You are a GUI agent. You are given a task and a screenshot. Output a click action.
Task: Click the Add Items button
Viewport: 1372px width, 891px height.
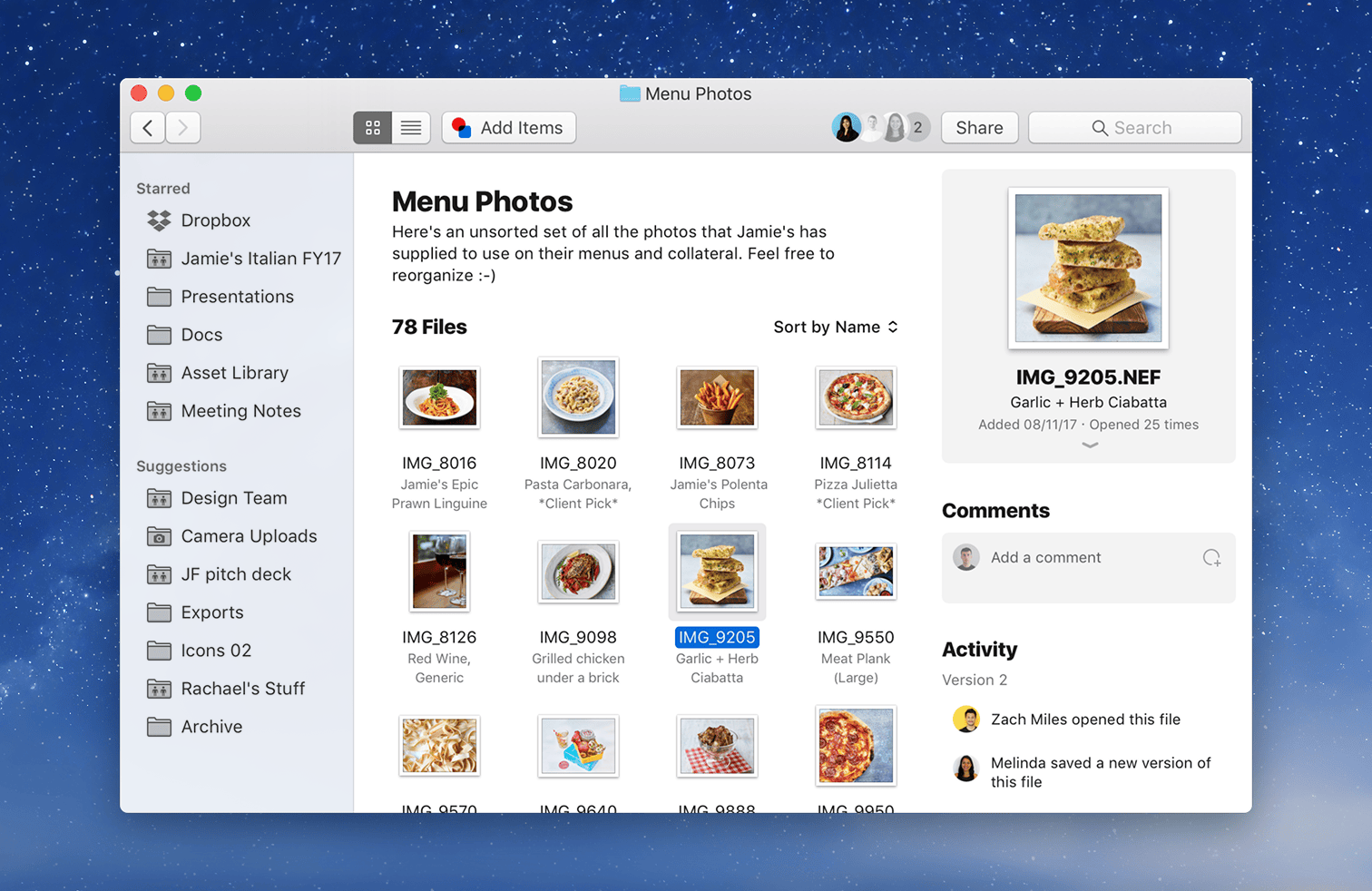[x=508, y=128]
